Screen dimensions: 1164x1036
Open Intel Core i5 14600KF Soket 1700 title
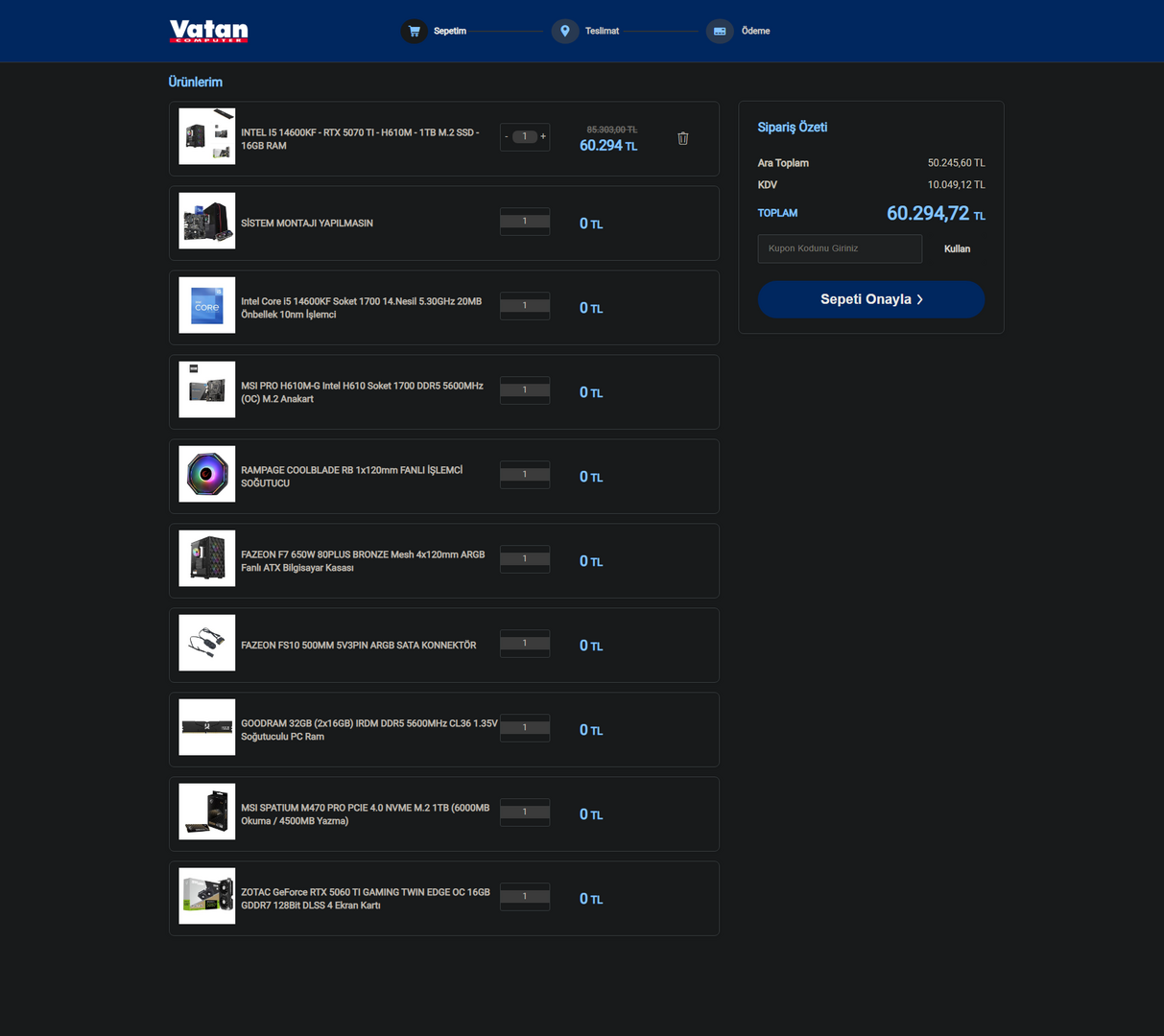[x=362, y=308]
